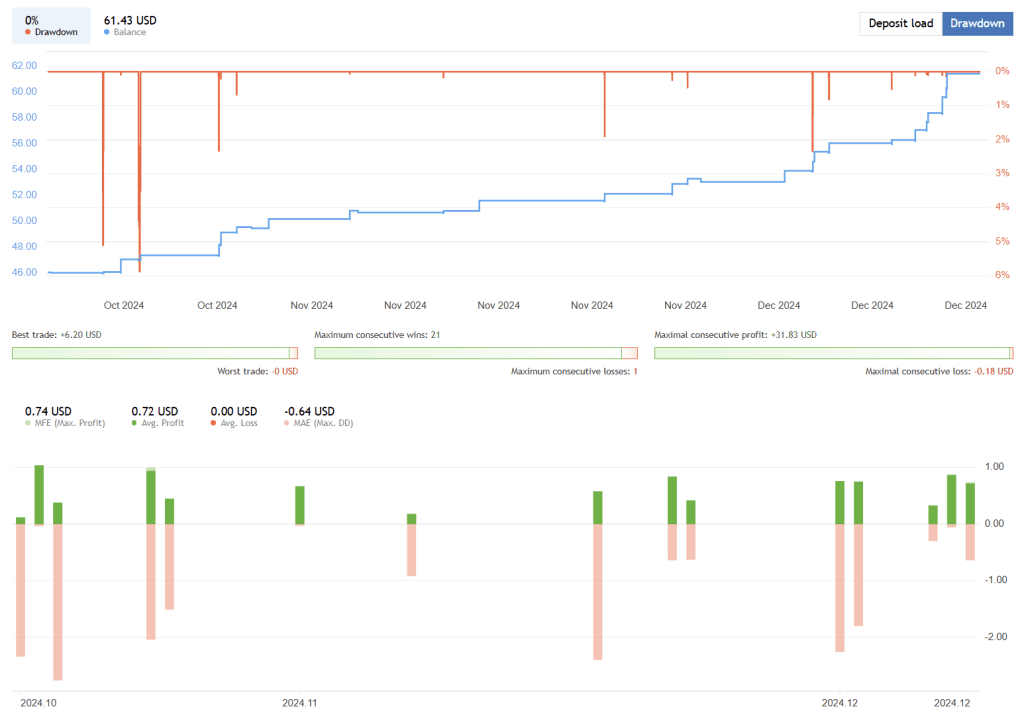Select the Oct 2024 axis label
The height and width of the screenshot is (715, 1024).
point(123,305)
